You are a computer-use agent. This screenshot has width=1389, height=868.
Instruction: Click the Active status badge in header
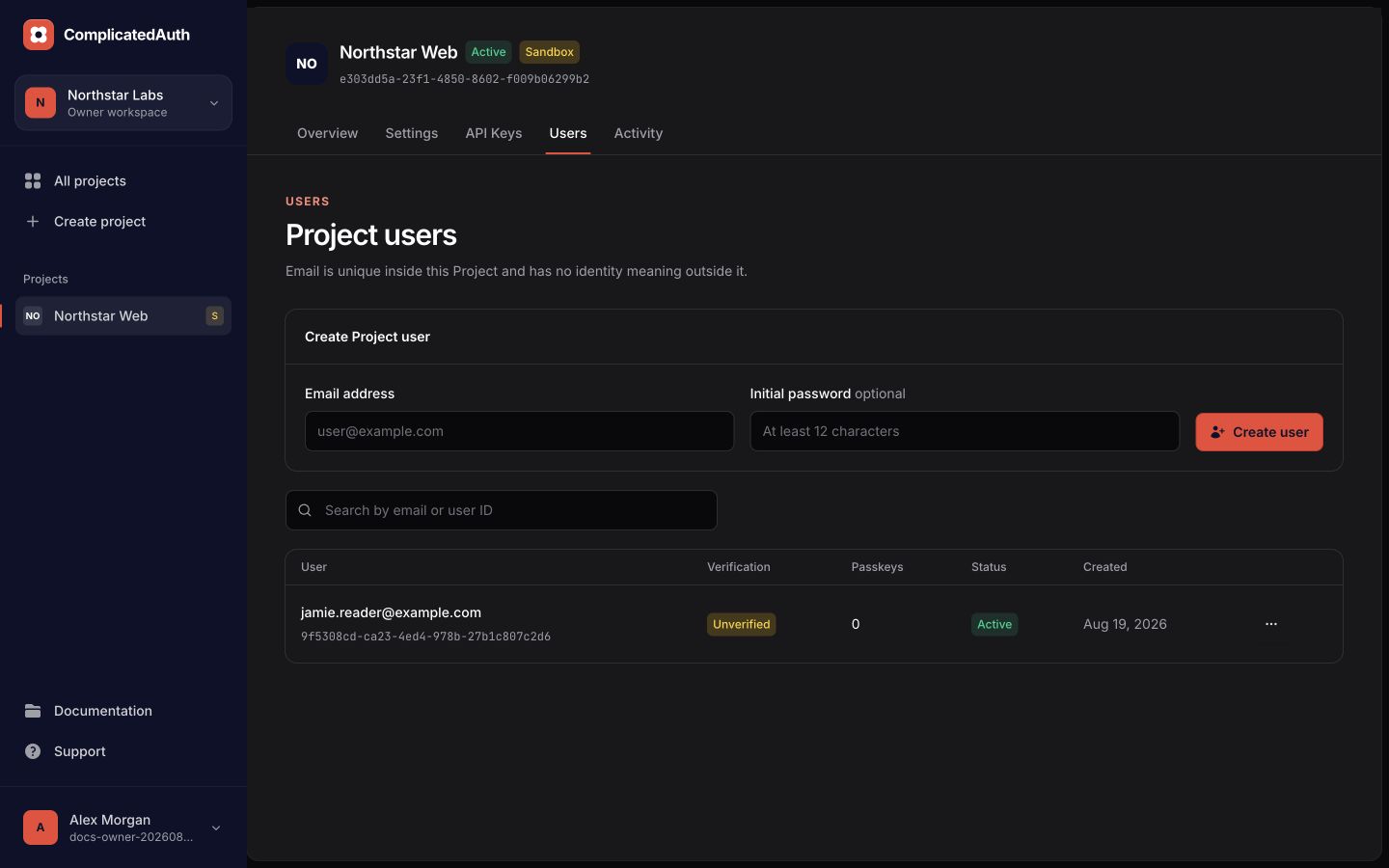[x=488, y=52]
